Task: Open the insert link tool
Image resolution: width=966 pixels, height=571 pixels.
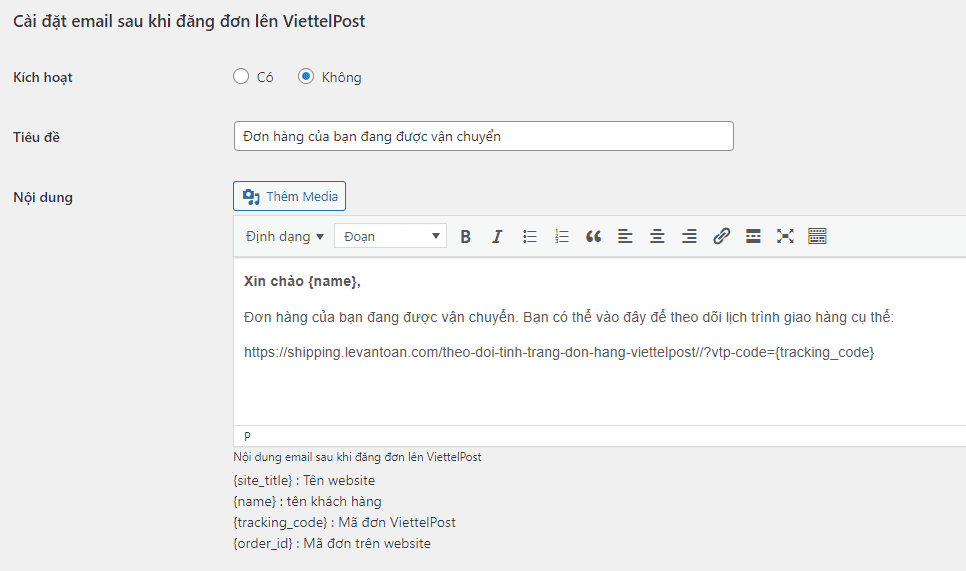Action: click(721, 237)
